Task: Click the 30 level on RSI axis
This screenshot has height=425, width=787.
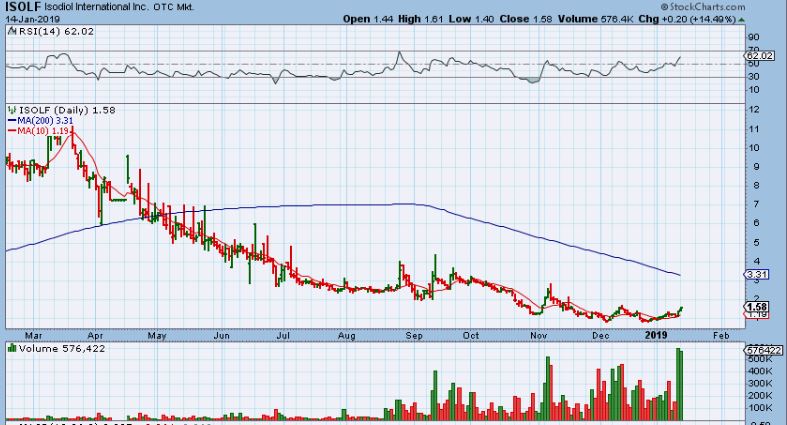Action: tap(753, 77)
